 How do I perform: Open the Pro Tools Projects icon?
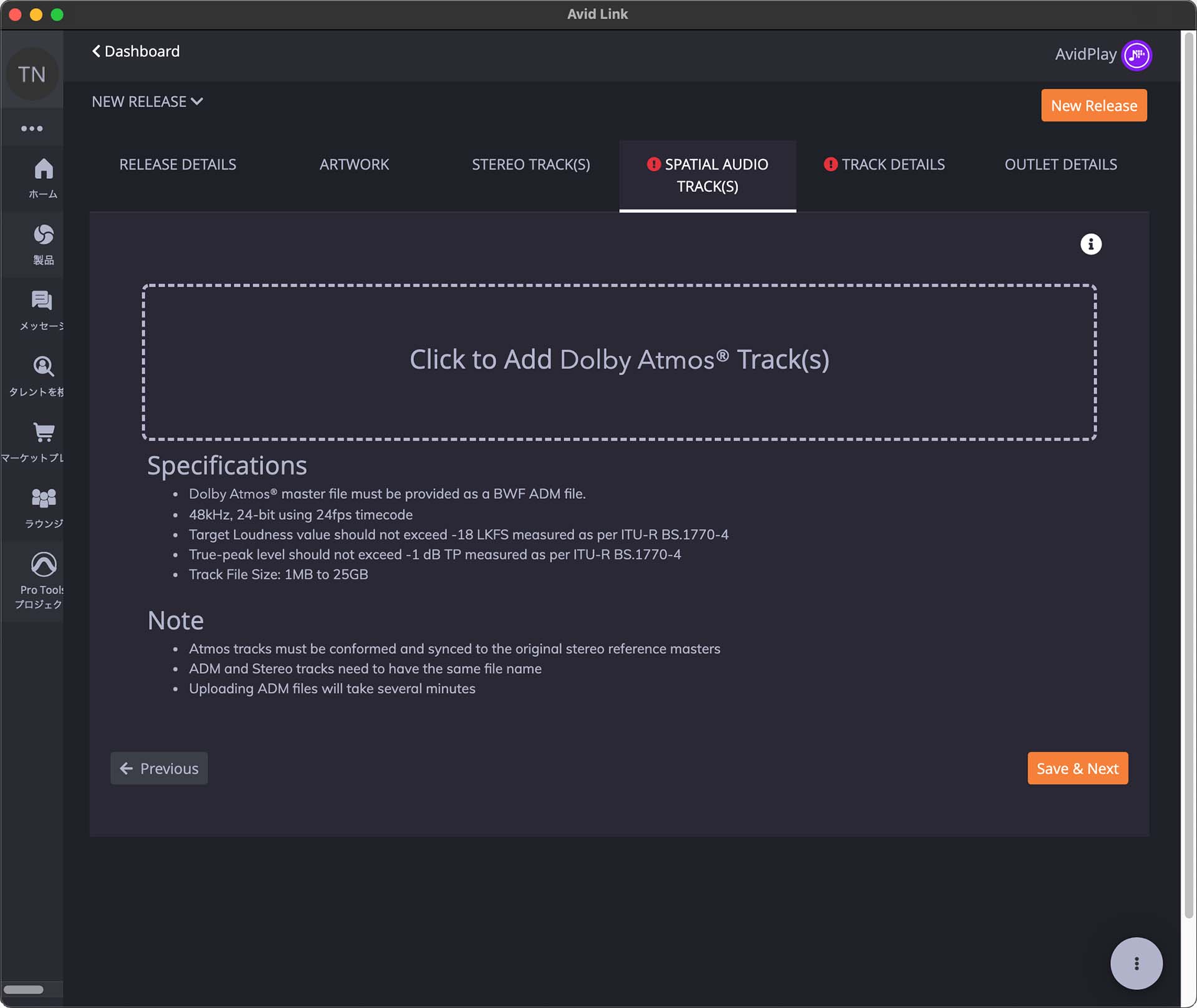point(43,565)
